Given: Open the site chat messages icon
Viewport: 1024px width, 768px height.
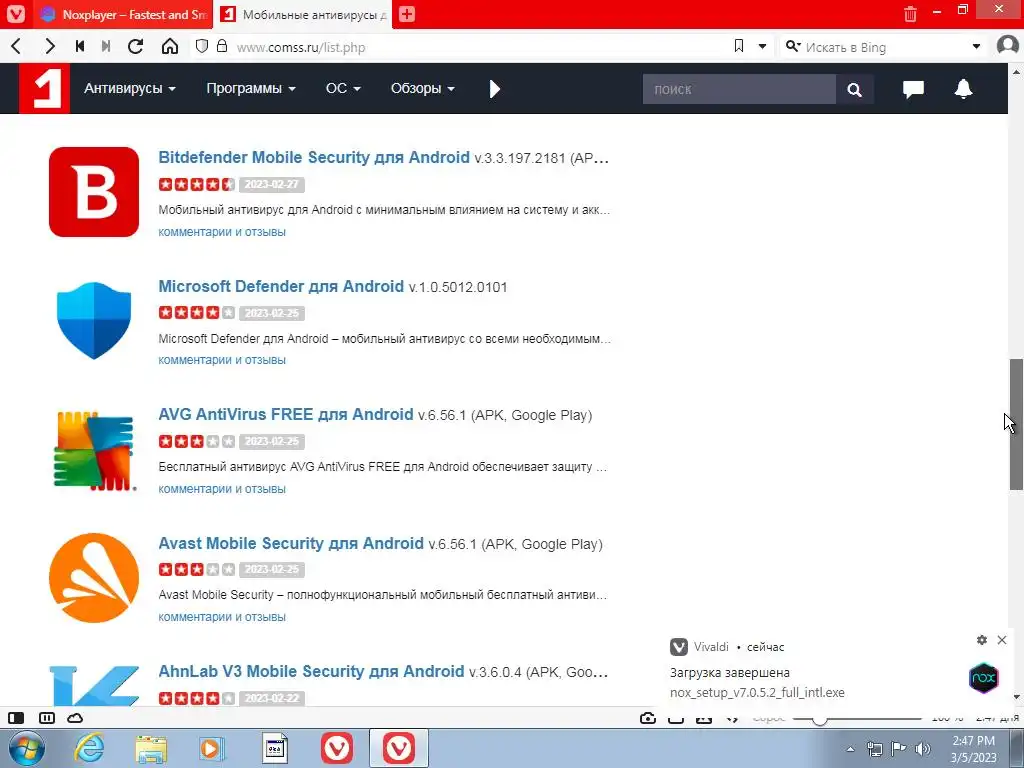Looking at the screenshot, I should pyautogui.click(x=913, y=89).
